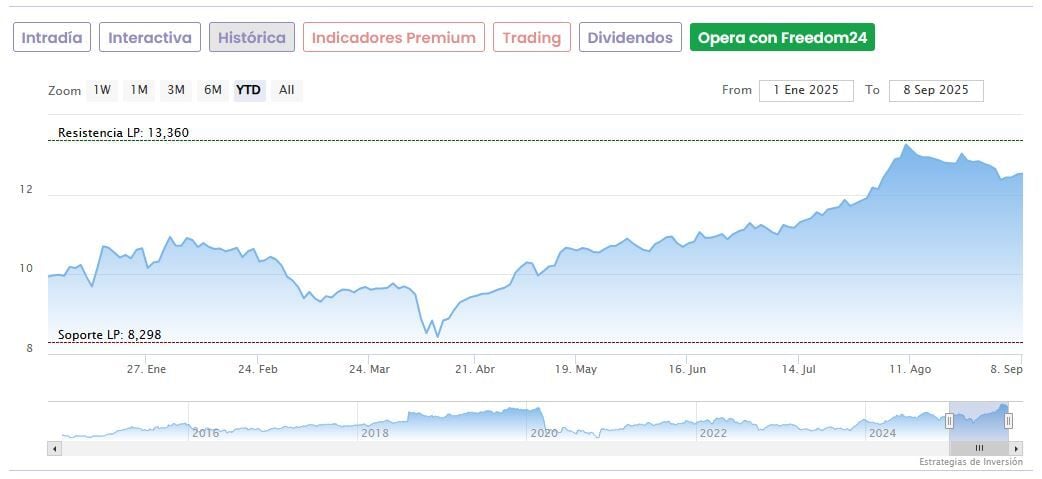Set zoom range to 1W

coord(102,90)
